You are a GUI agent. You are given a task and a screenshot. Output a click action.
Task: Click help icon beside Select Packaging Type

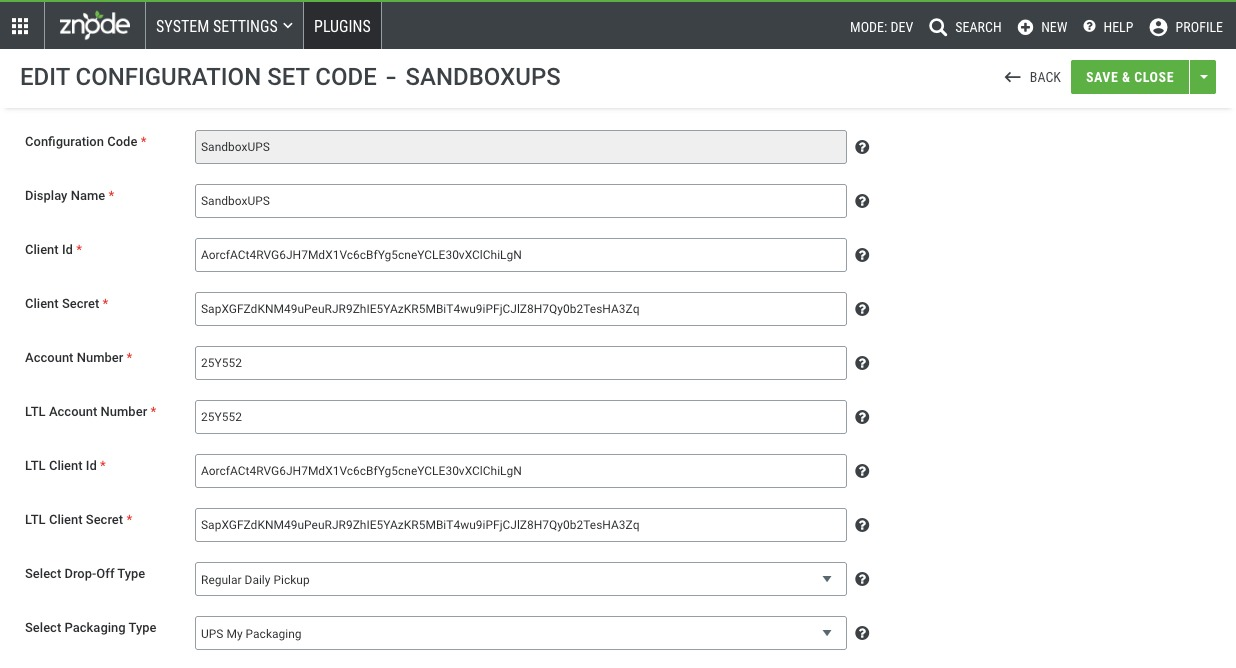pos(862,633)
